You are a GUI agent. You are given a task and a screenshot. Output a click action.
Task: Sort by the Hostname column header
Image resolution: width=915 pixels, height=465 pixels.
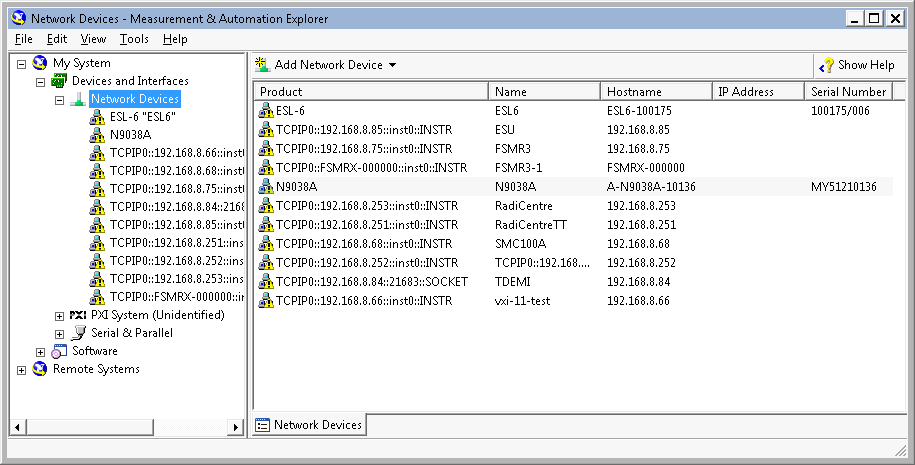click(x=656, y=92)
